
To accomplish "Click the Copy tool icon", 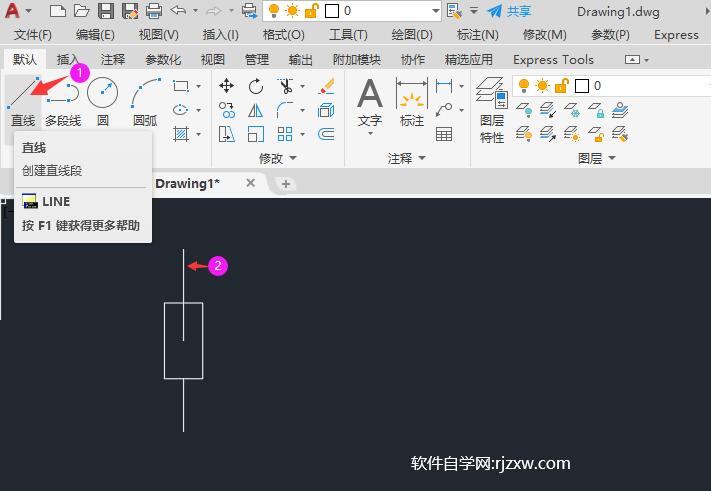I will coord(226,110).
